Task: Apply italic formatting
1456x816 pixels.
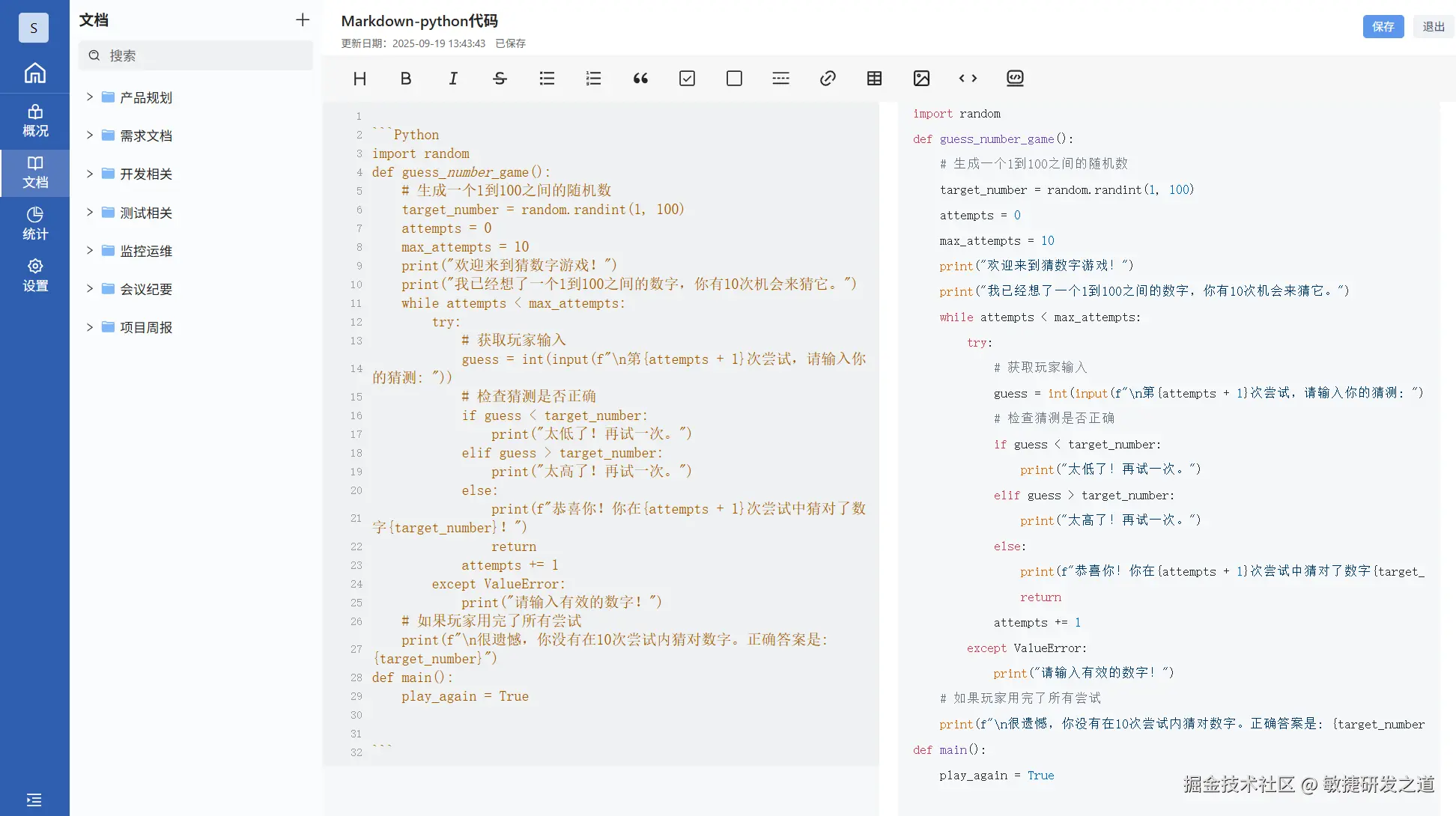Action: click(x=453, y=79)
